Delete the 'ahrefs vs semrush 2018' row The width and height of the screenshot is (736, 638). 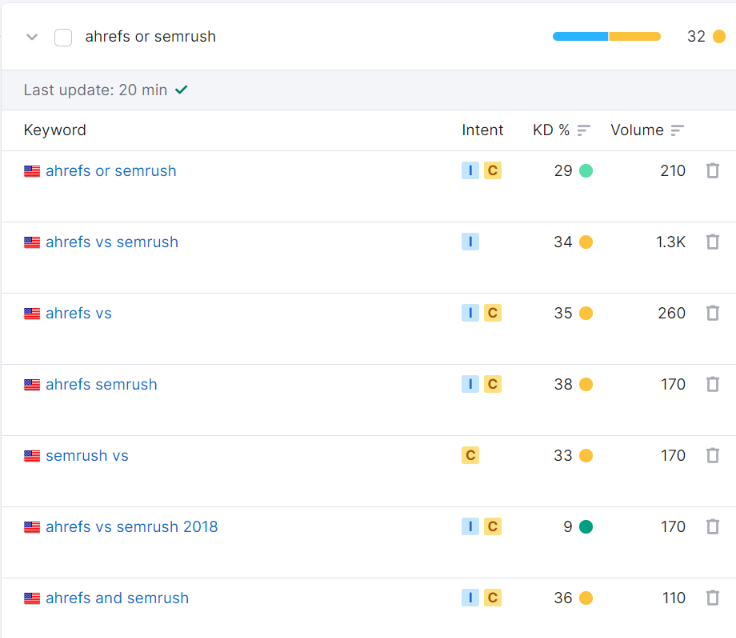click(x=713, y=526)
